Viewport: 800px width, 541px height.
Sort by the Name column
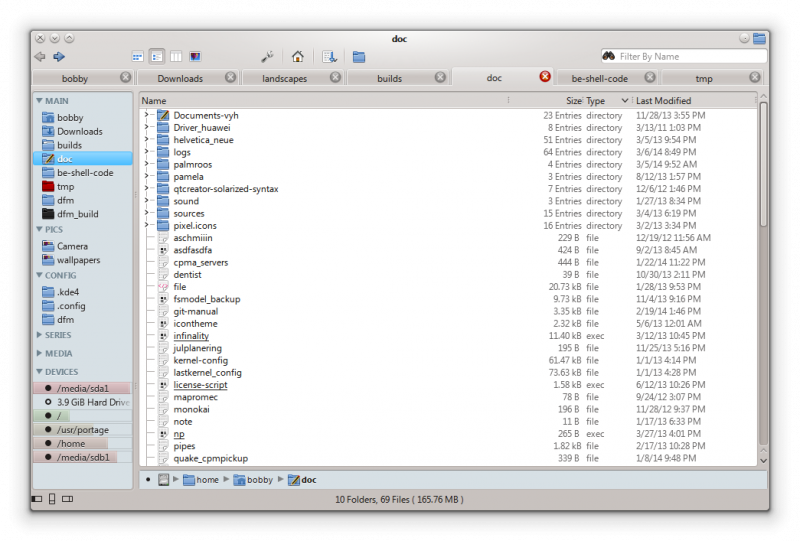(x=324, y=101)
